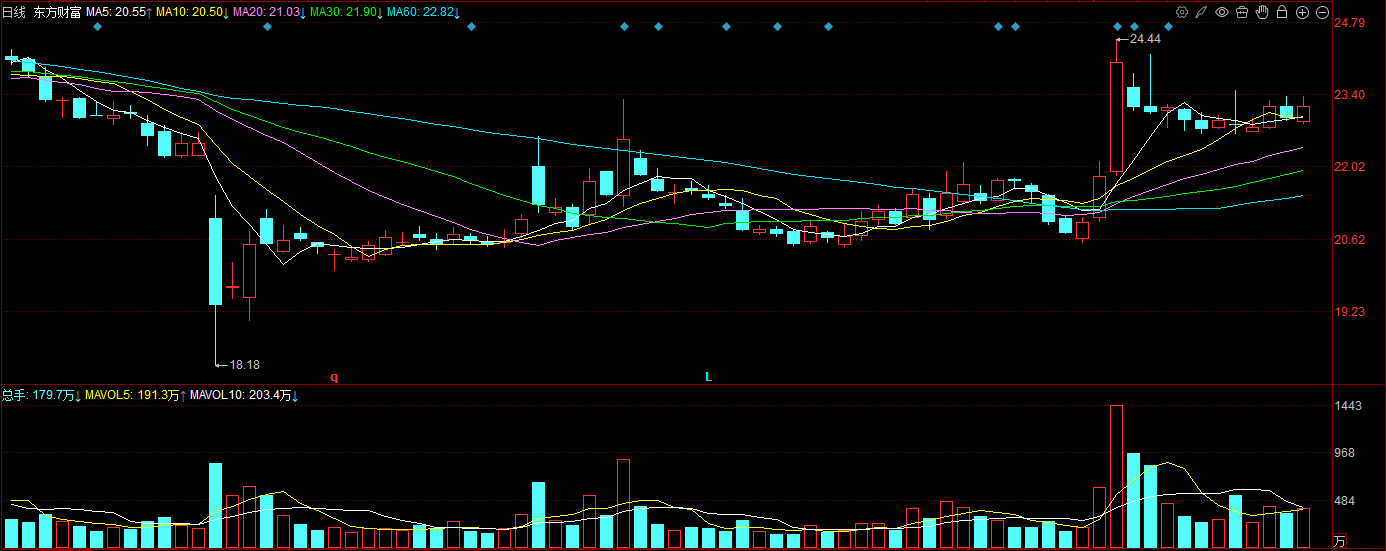The height and width of the screenshot is (551, 1386).
Task: Click the 19.23 price axis label
Action: pyautogui.click(x=1350, y=312)
